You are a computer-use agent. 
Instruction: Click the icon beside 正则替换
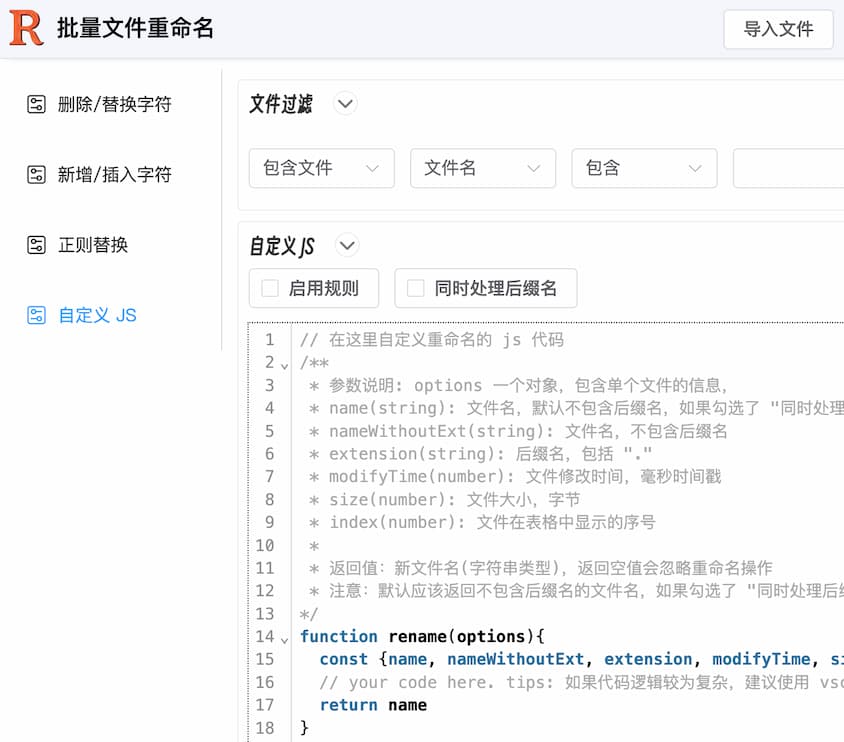pos(36,245)
